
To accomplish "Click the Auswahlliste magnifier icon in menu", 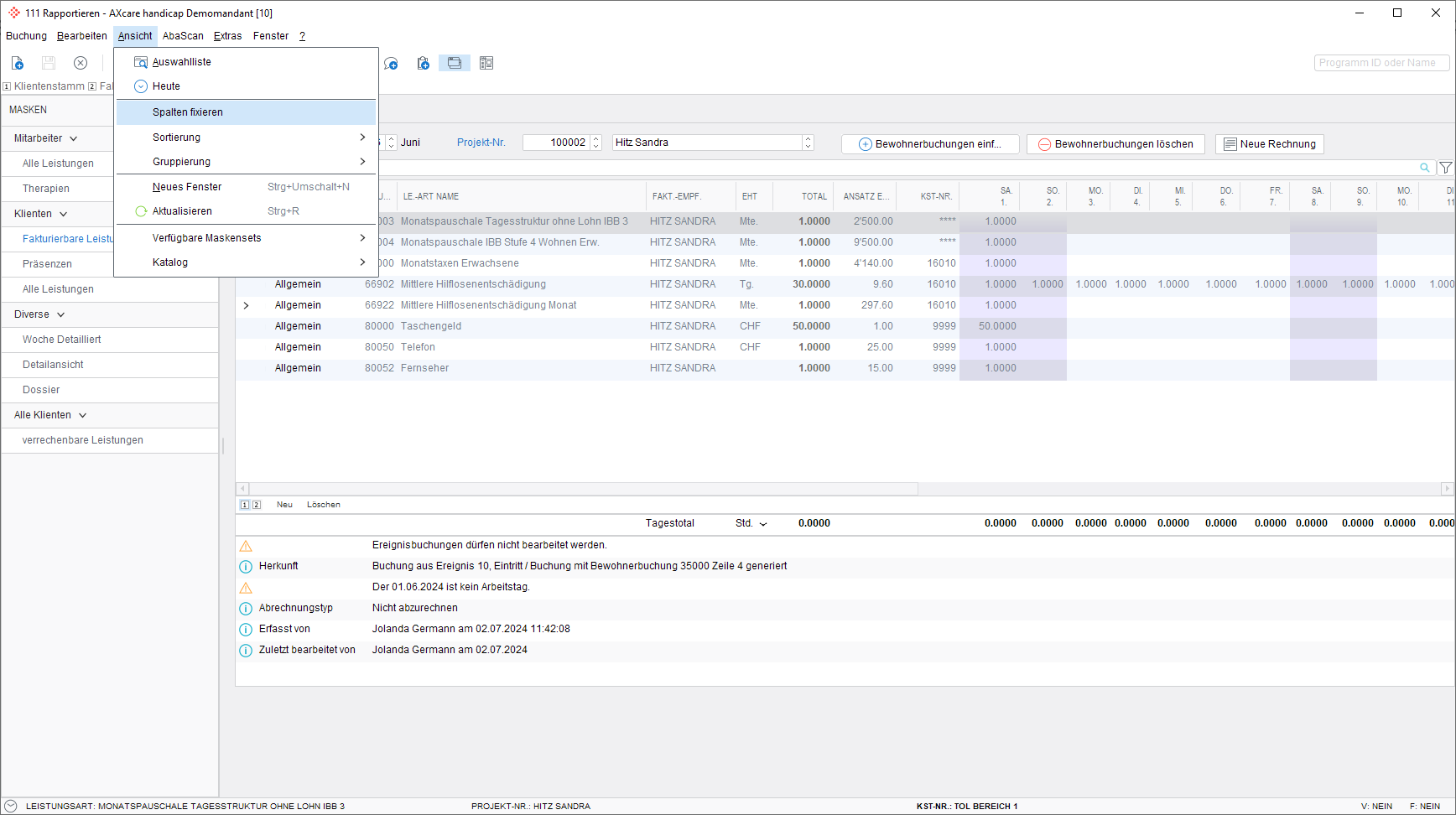I will coord(141,62).
